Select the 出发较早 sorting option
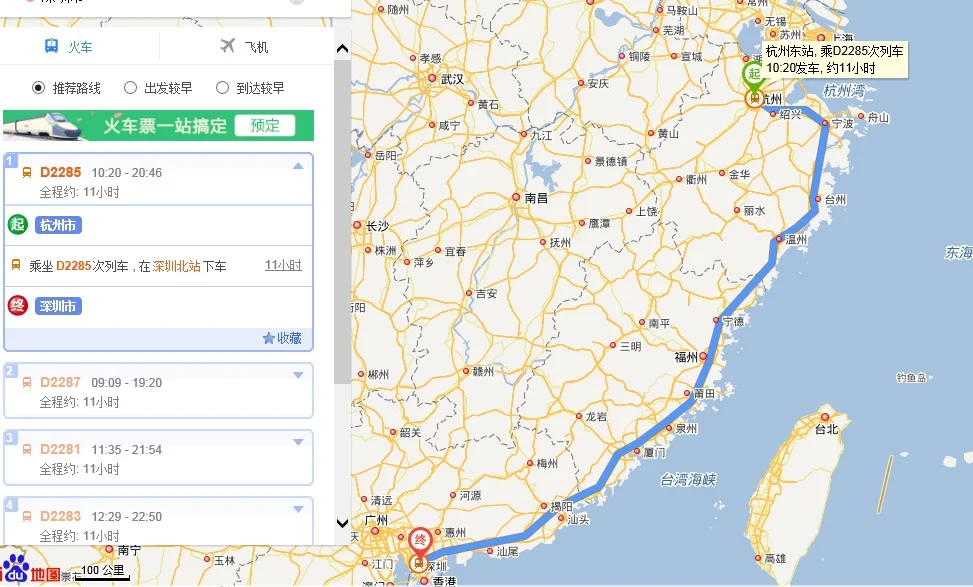This screenshot has height=587, width=973. pyautogui.click(x=129, y=86)
